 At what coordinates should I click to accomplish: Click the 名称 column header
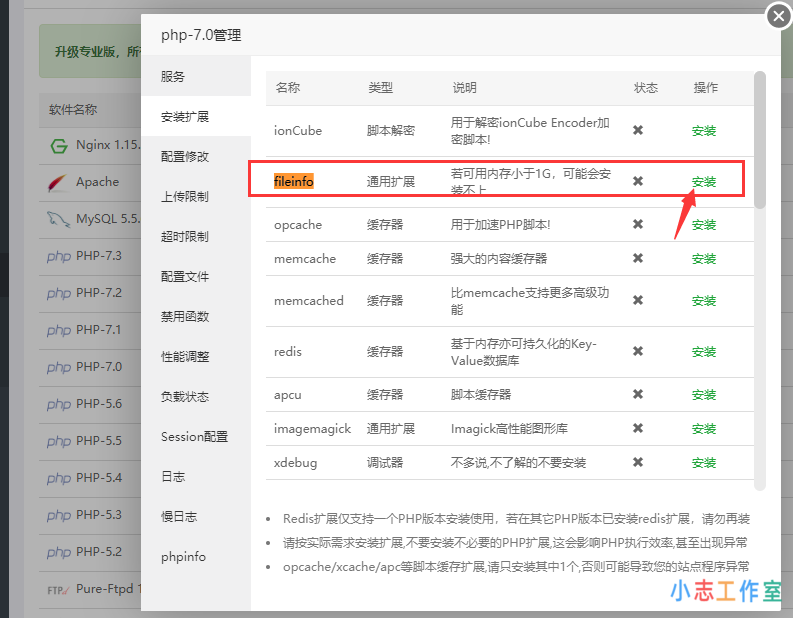(x=288, y=87)
